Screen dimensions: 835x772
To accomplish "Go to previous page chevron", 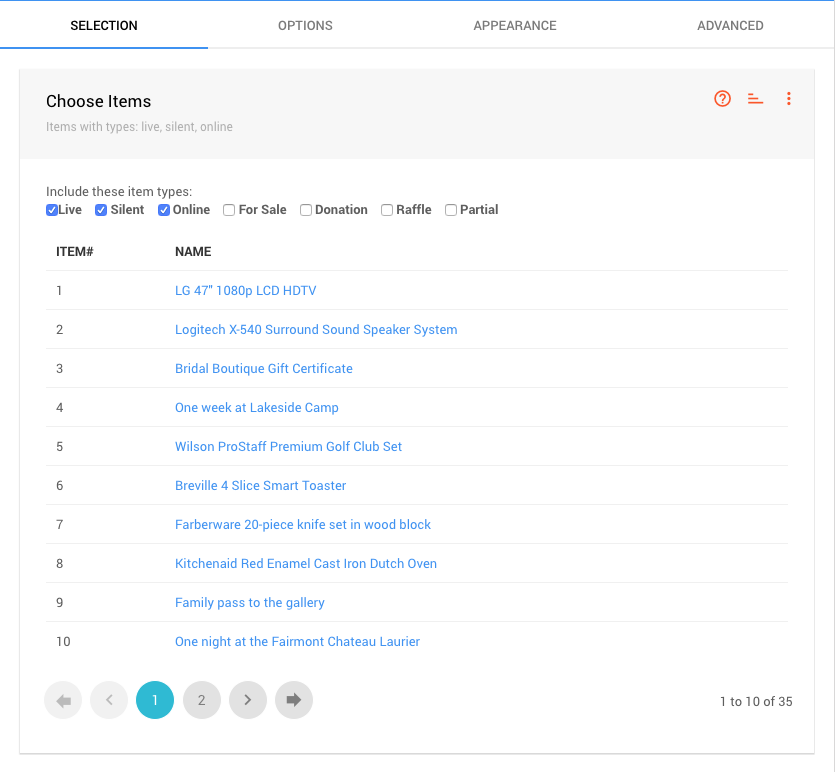I will (109, 700).
